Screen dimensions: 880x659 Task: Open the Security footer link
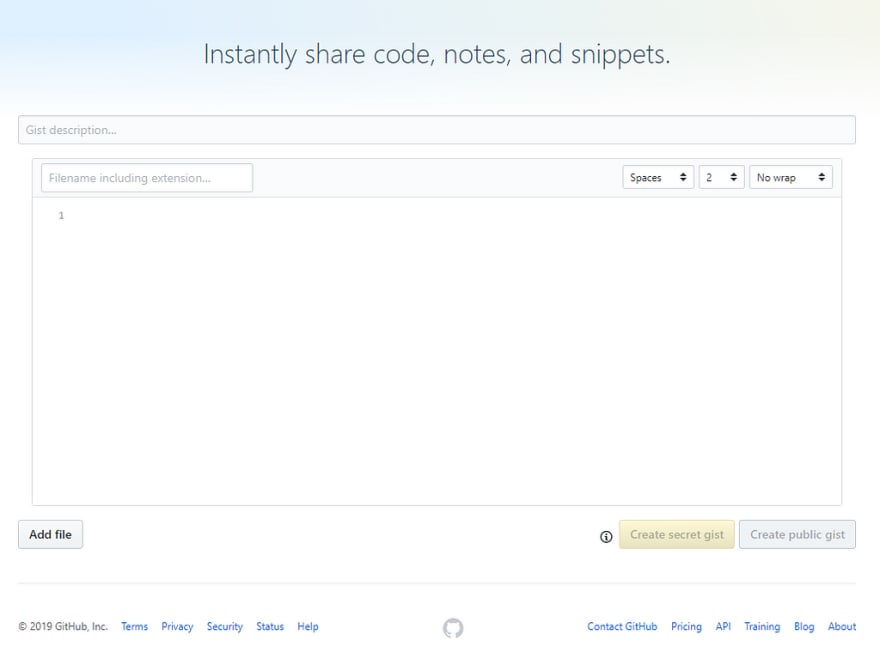point(224,626)
